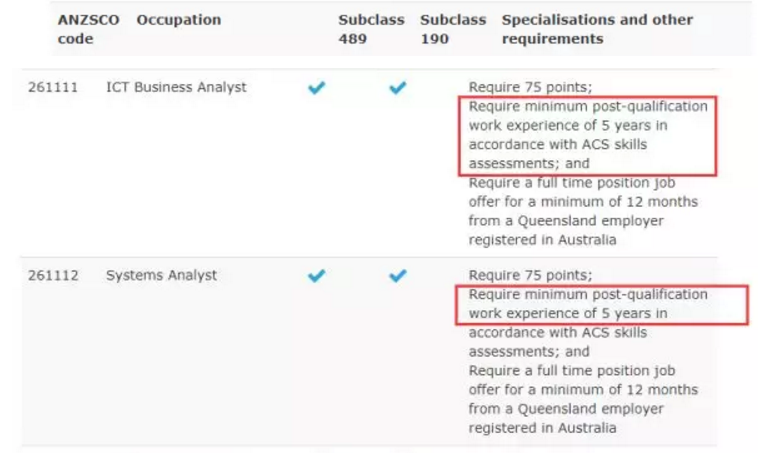Click the ICT Business Analyst occupation name
The height and width of the screenshot is (453, 758).
click(x=176, y=88)
